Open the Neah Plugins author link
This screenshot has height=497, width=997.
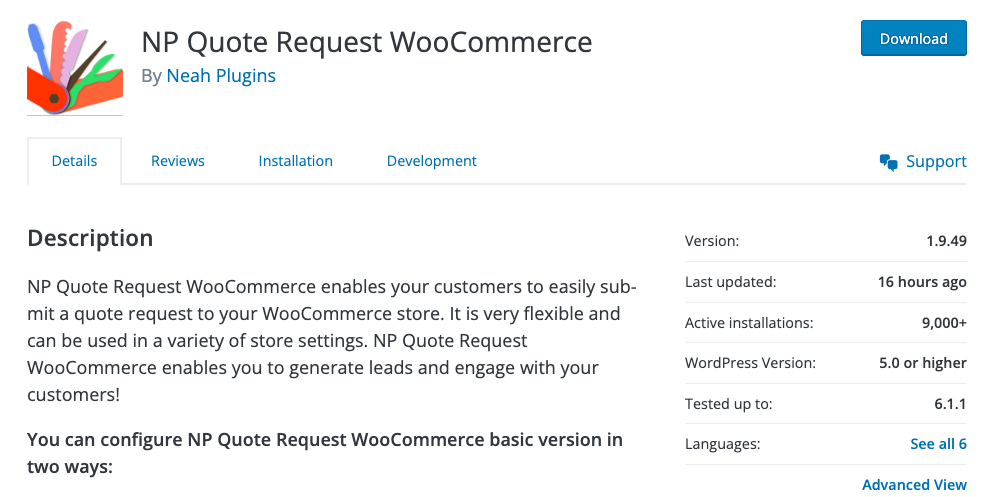[221, 76]
